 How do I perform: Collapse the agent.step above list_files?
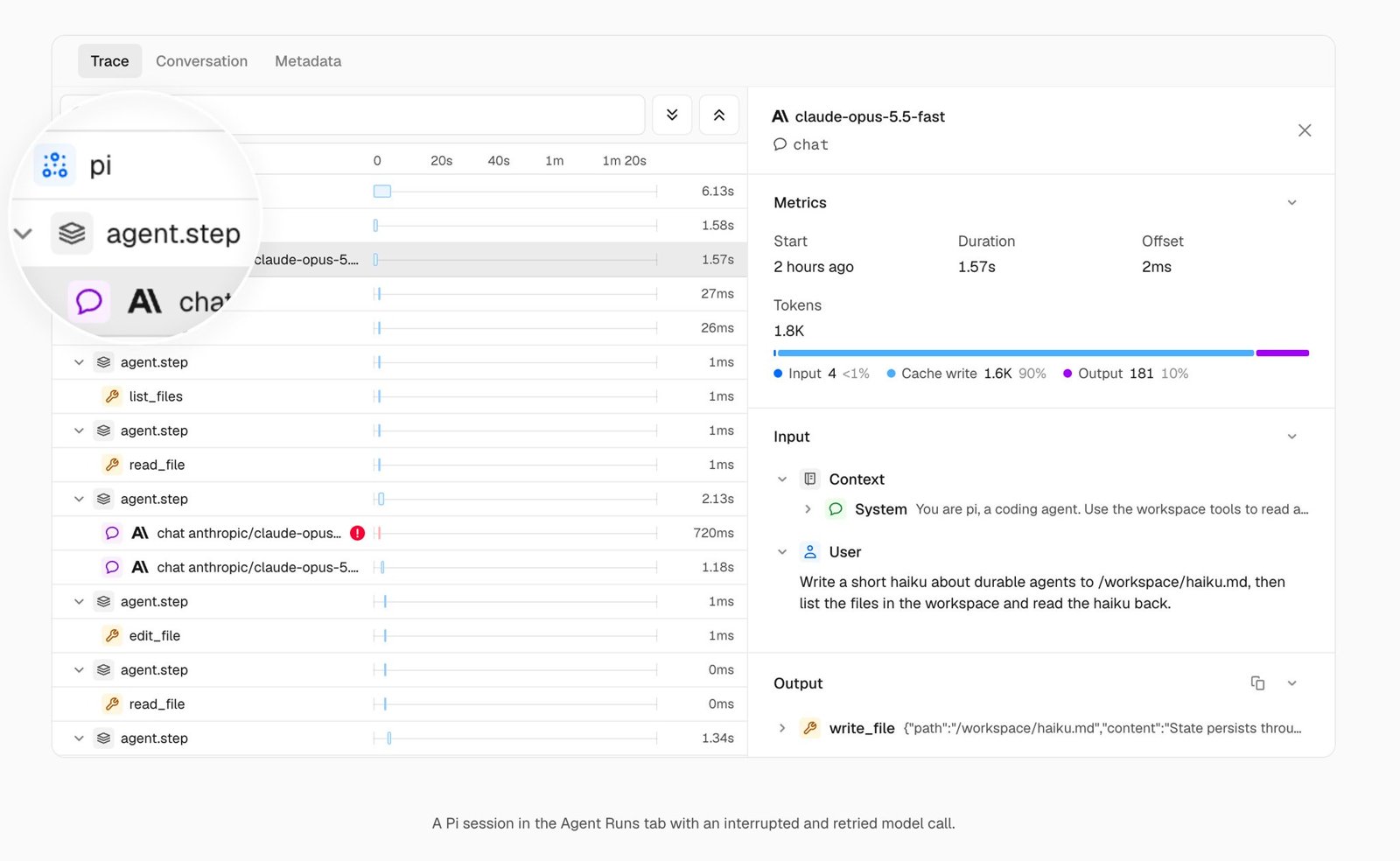[79, 362]
